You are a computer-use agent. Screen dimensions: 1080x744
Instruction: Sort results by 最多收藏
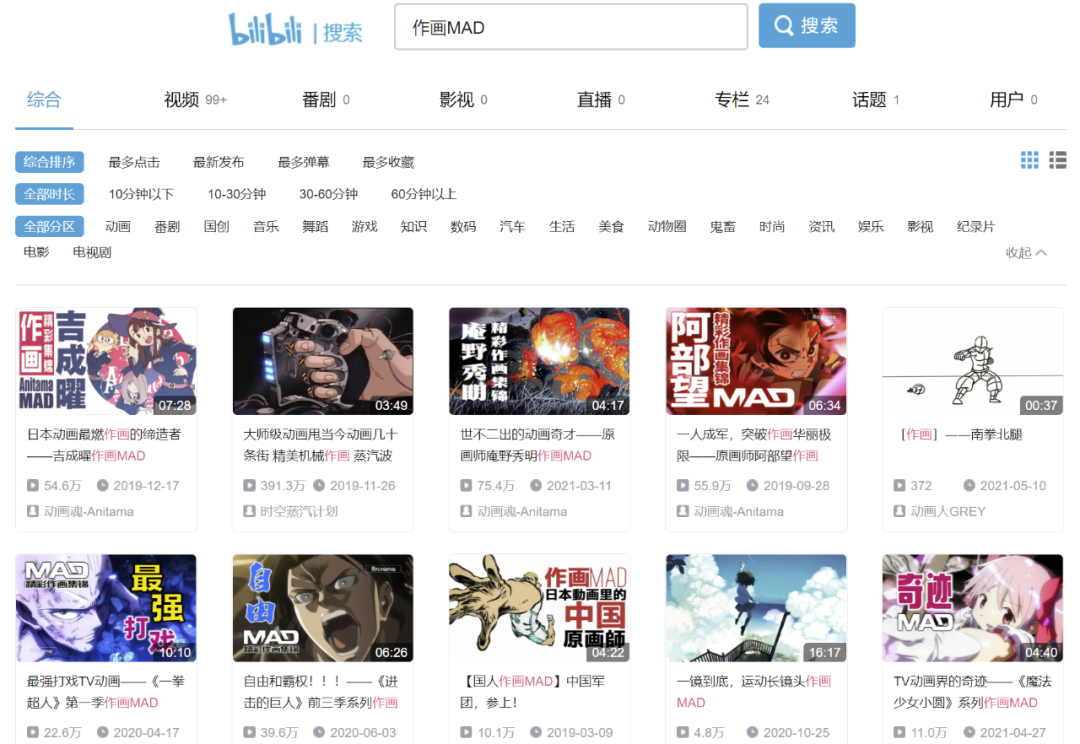click(388, 162)
